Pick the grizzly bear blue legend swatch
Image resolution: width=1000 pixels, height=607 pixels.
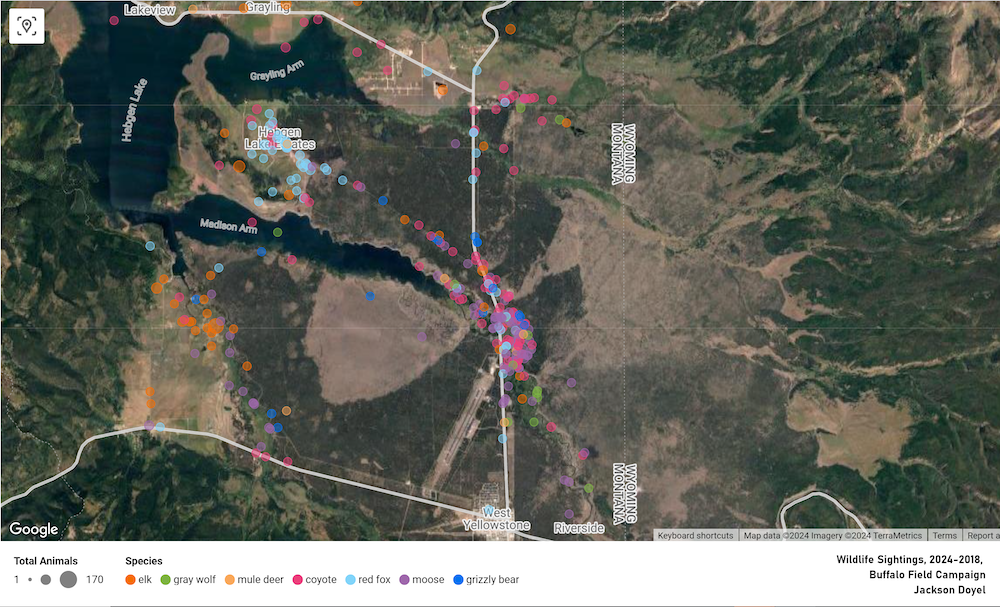click(x=458, y=579)
